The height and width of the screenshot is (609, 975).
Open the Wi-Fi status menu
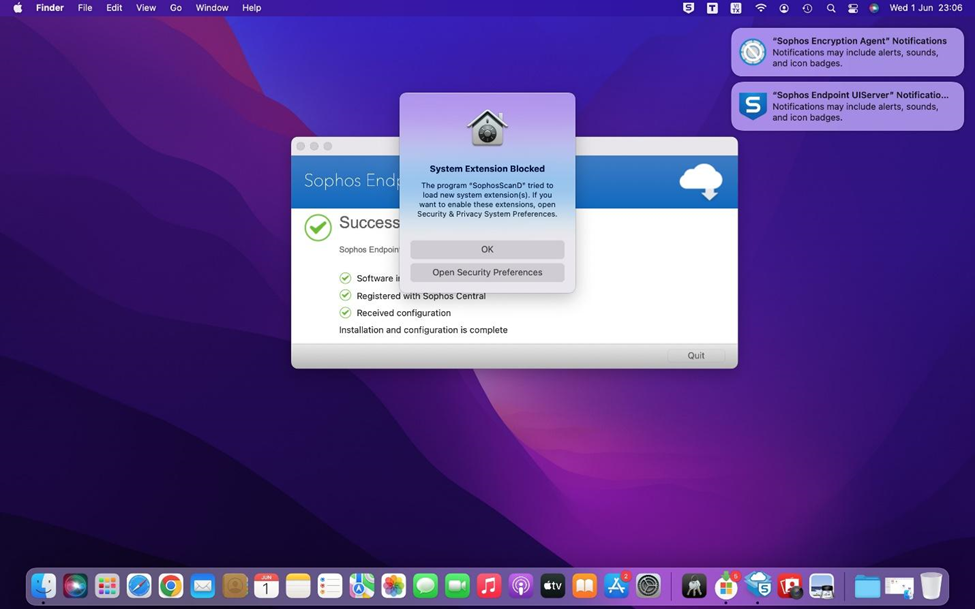tap(760, 8)
